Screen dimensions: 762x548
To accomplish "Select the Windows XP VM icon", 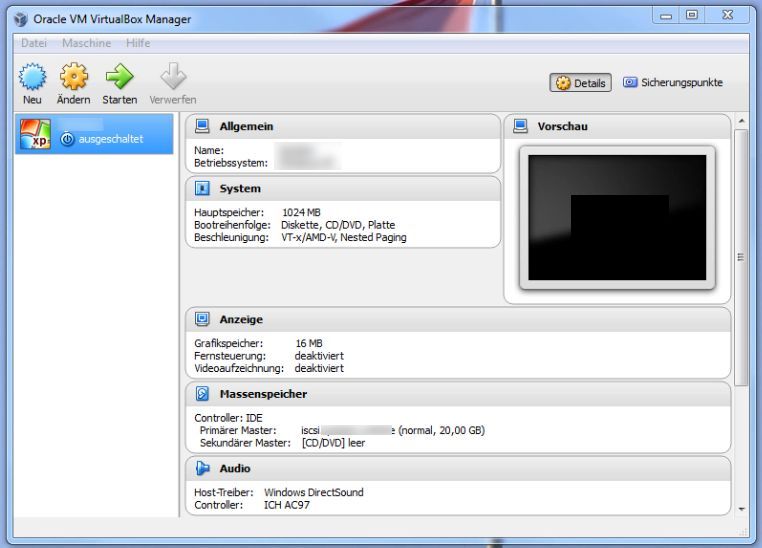I will (35, 134).
